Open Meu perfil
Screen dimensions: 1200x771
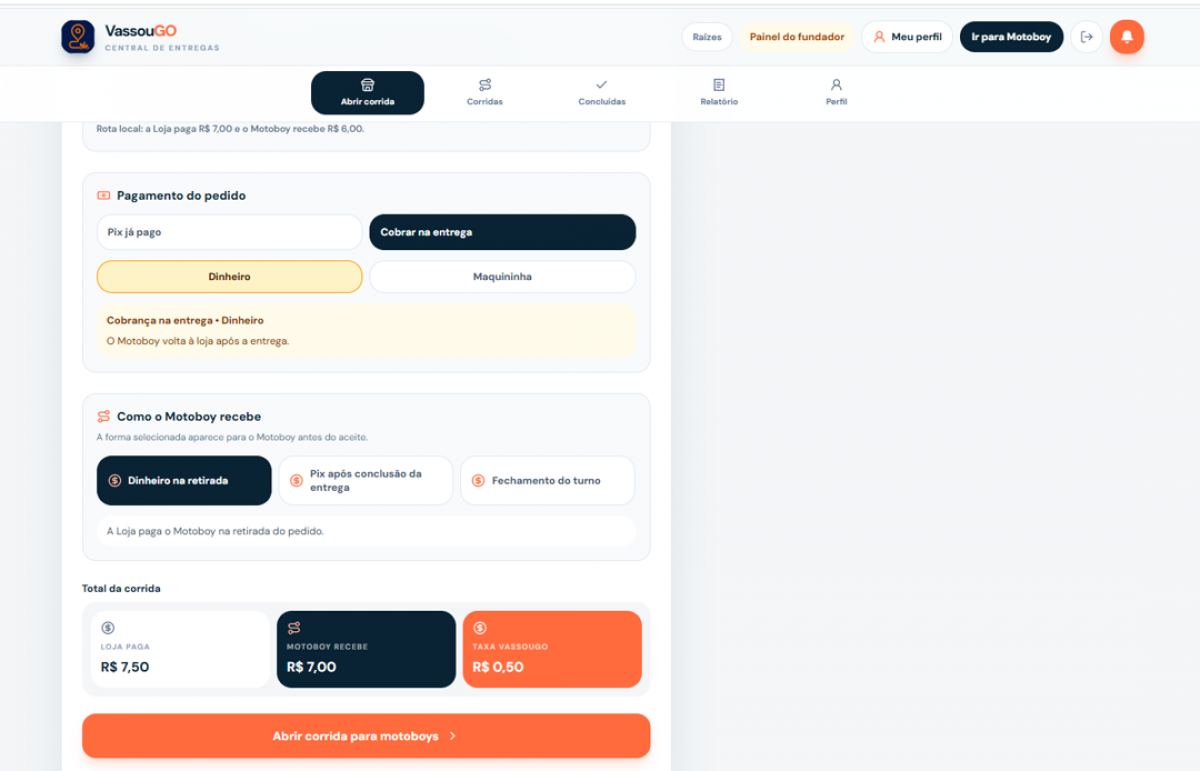click(x=907, y=37)
